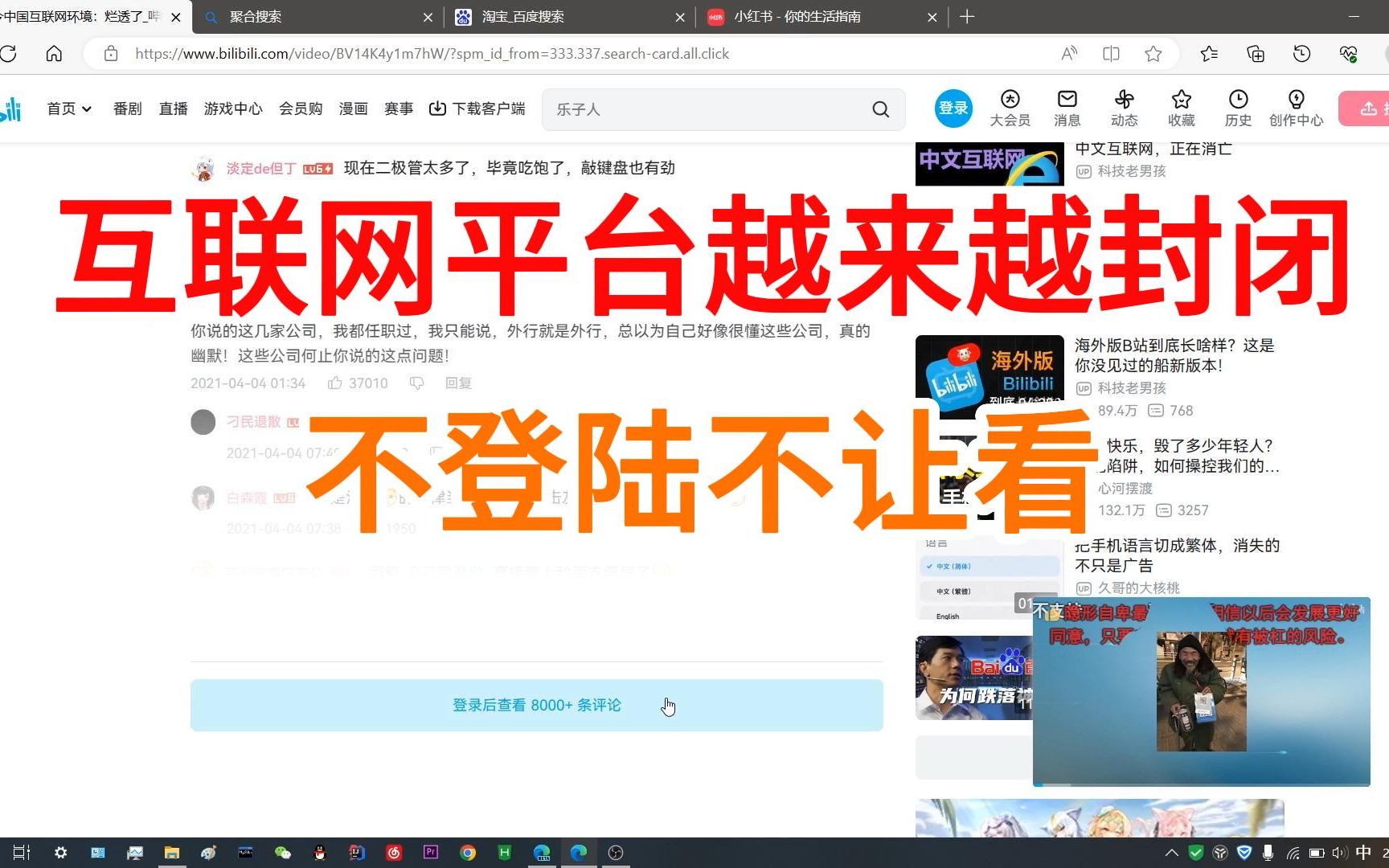Dislike the comment dated 2021-04-04 01:34
This screenshot has width=1389, height=868.
[416, 383]
